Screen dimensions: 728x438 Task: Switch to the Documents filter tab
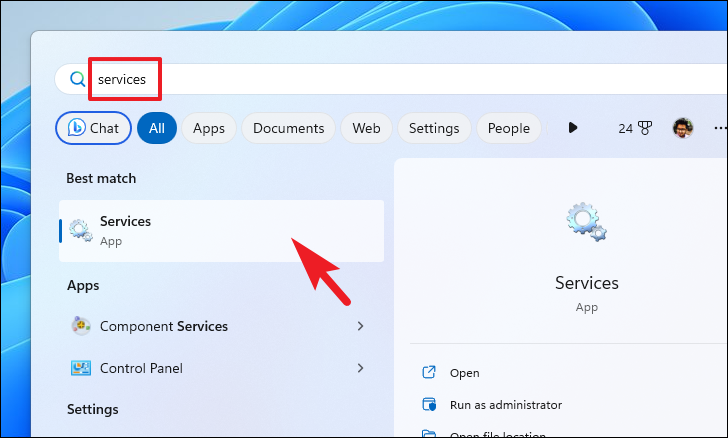pos(288,128)
